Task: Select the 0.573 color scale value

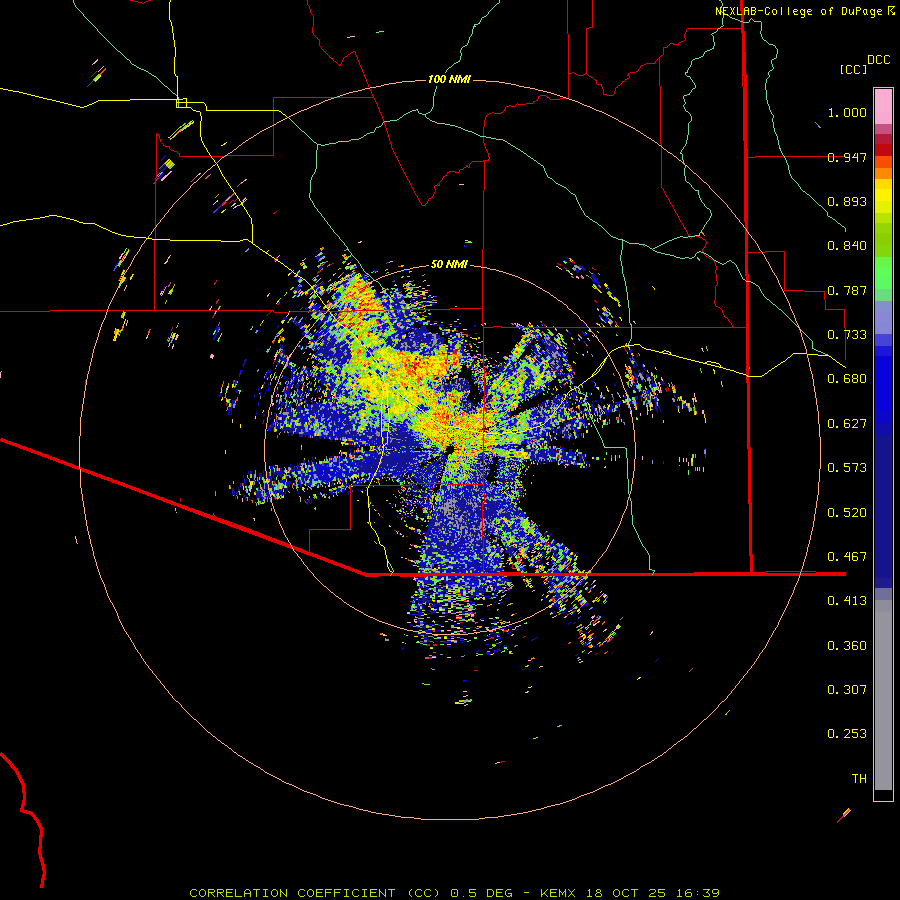Action: coord(847,468)
